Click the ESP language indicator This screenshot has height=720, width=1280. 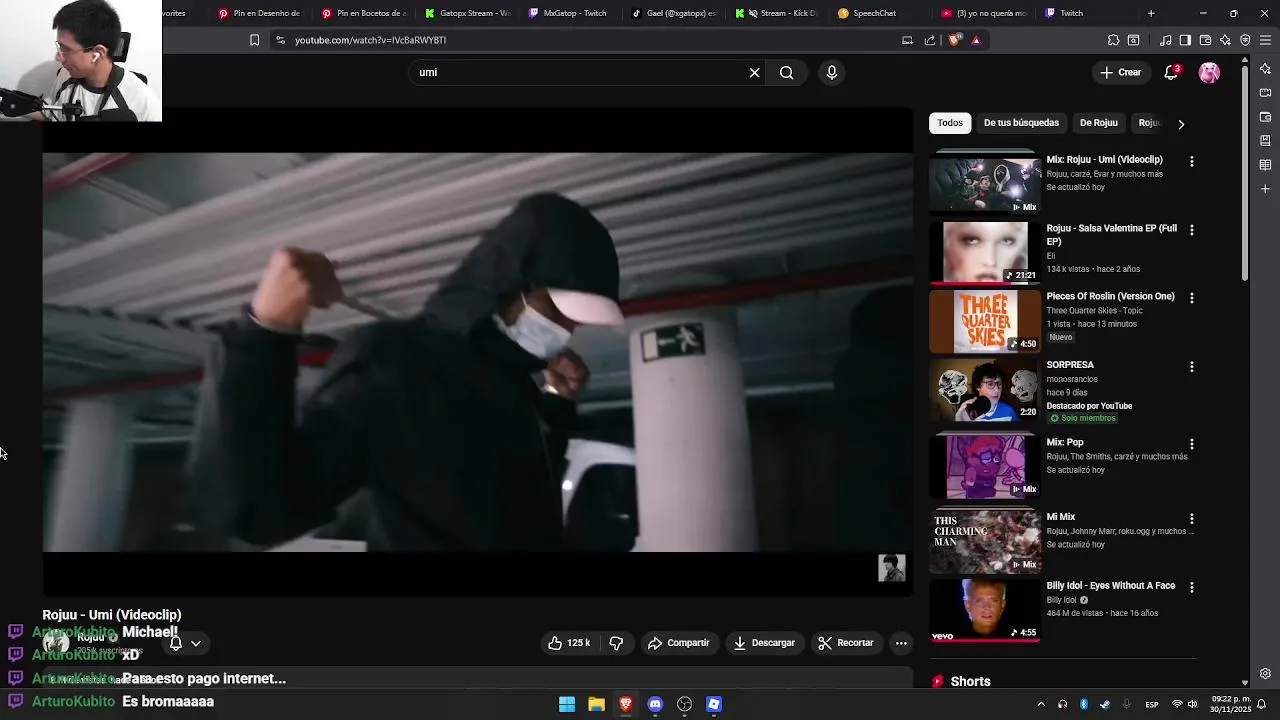point(1152,704)
